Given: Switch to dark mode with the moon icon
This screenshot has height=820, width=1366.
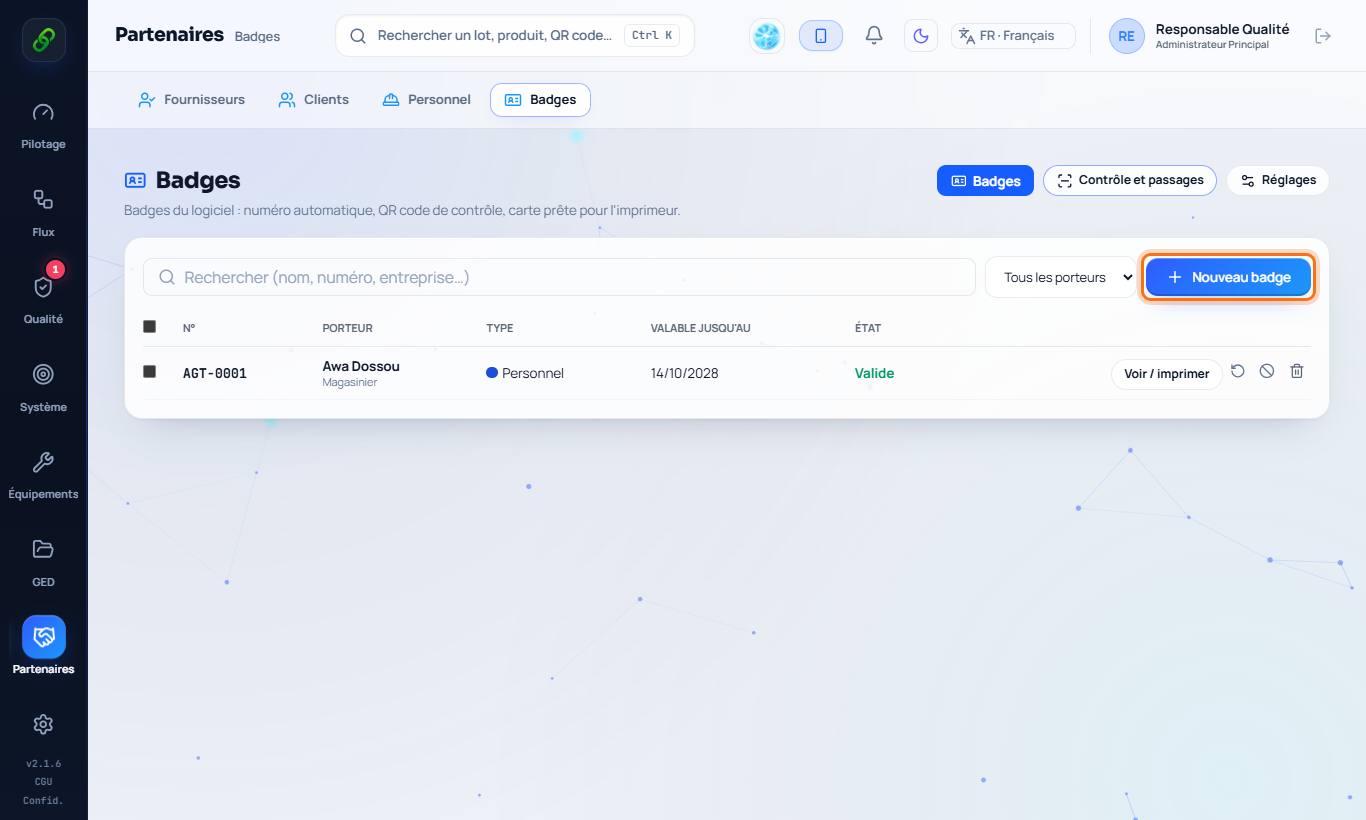Looking at the screenshot, I should point(921,36).
